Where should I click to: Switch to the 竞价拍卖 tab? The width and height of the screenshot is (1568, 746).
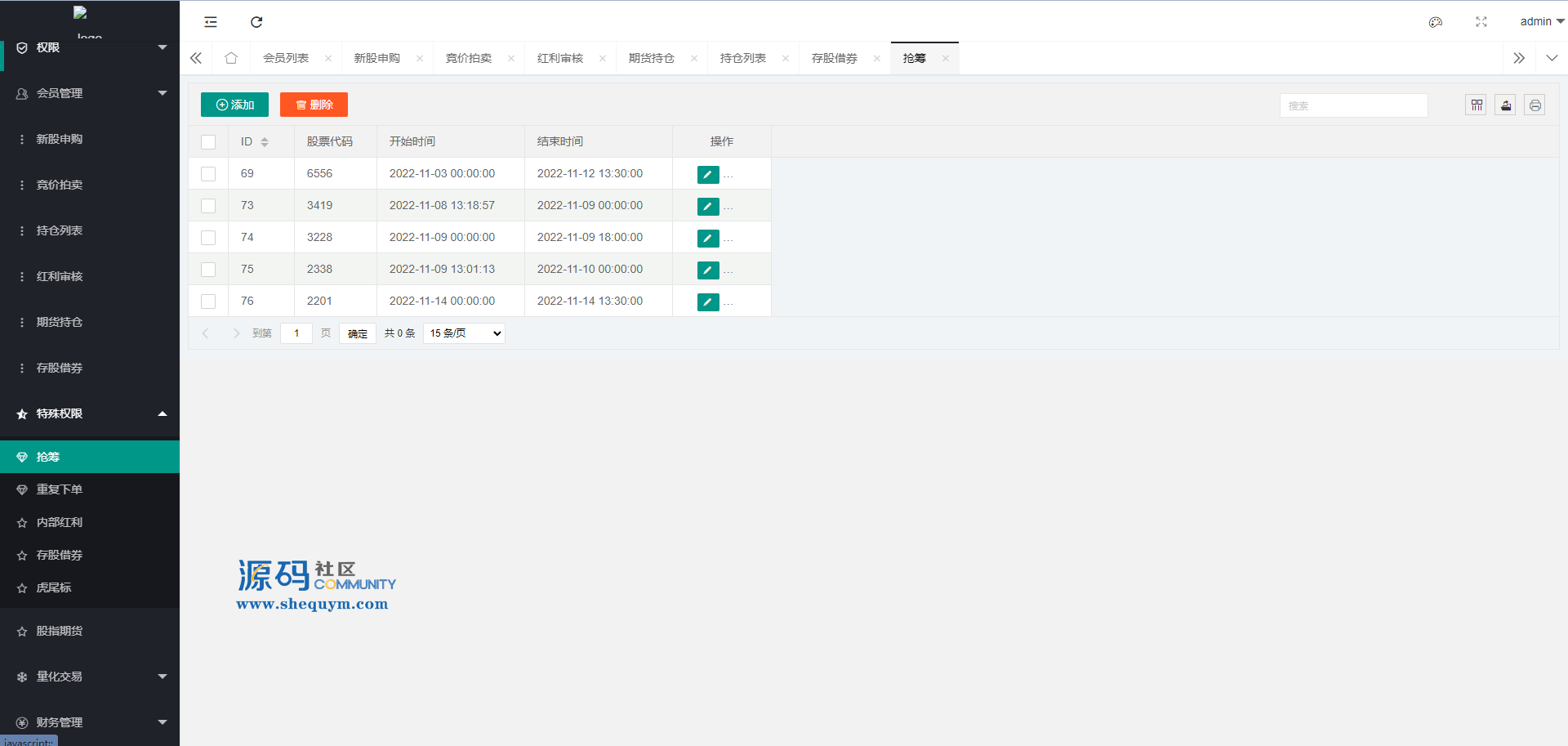tap(469, 58)
